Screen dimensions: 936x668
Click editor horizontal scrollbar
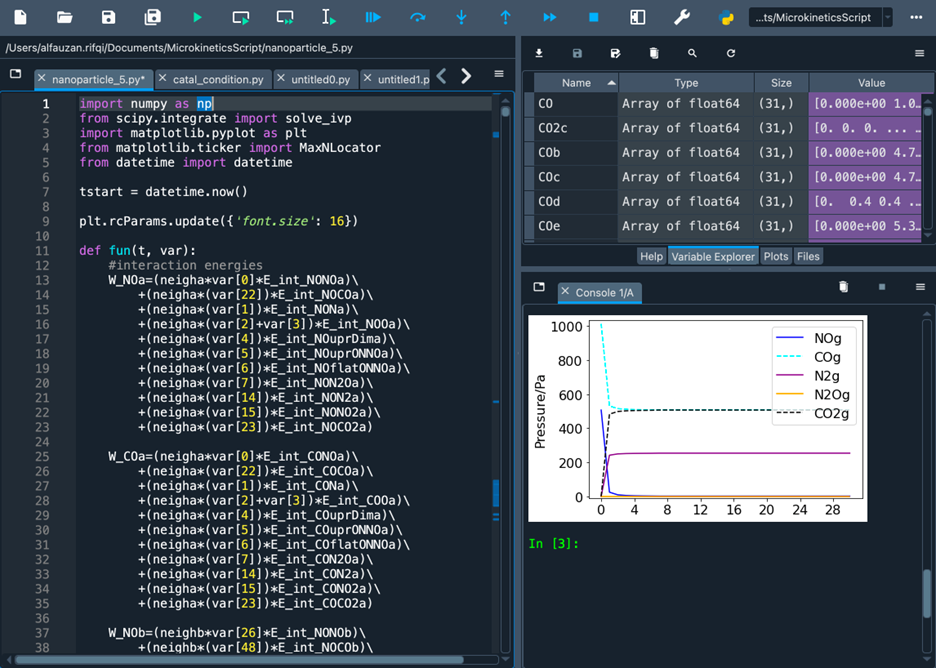tap(239, 660)
